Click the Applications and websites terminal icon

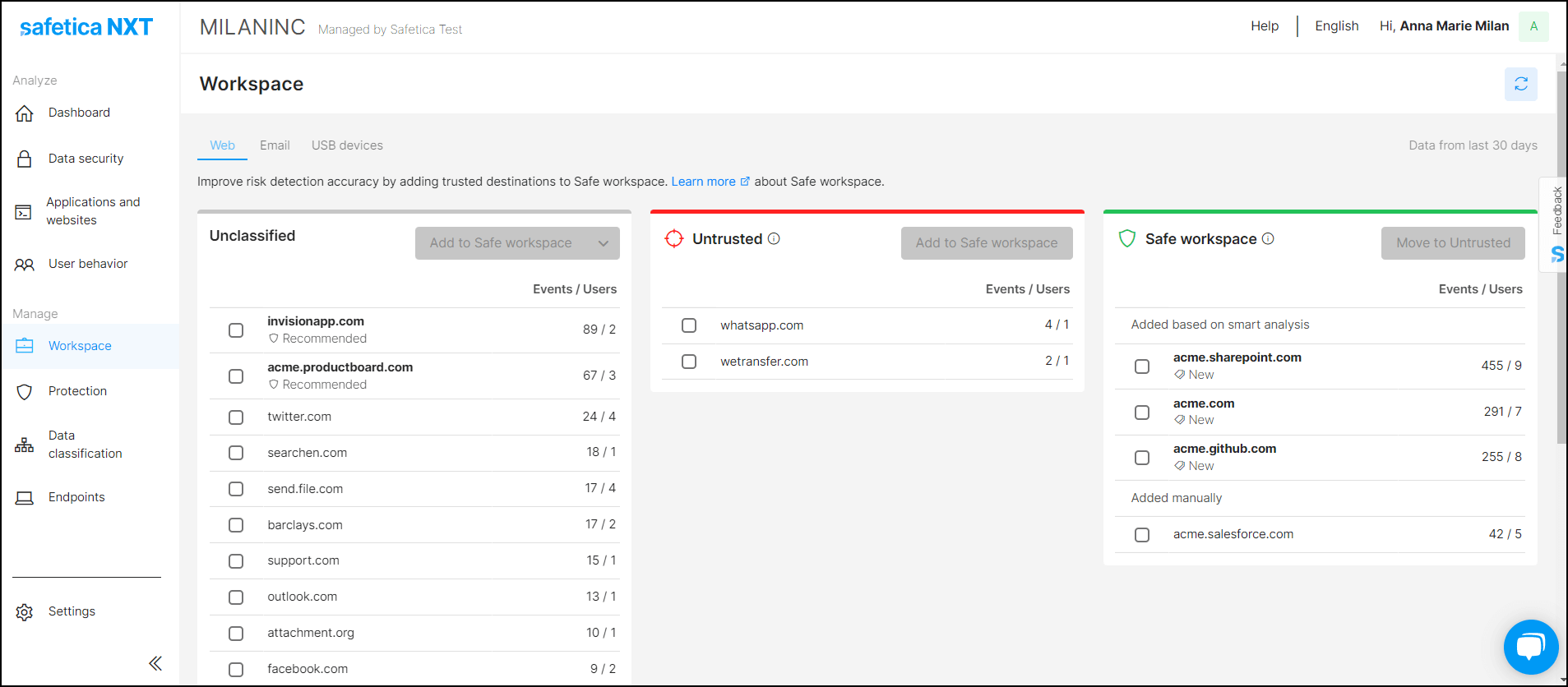point(23,212)
